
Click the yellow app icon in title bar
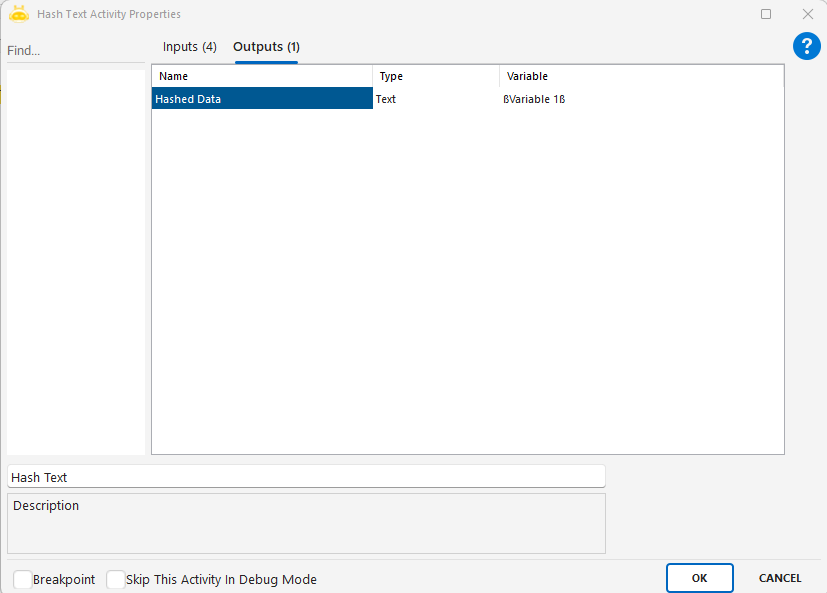18,14
